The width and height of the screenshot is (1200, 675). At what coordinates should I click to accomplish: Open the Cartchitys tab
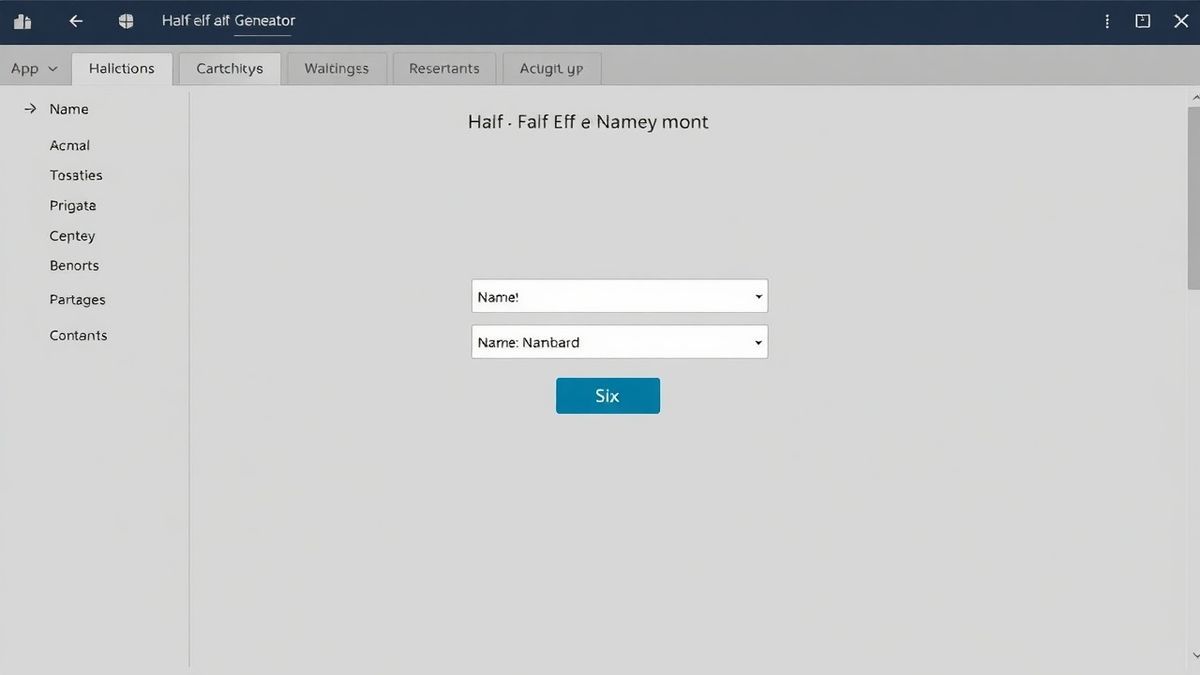click(x=230, y=69)
